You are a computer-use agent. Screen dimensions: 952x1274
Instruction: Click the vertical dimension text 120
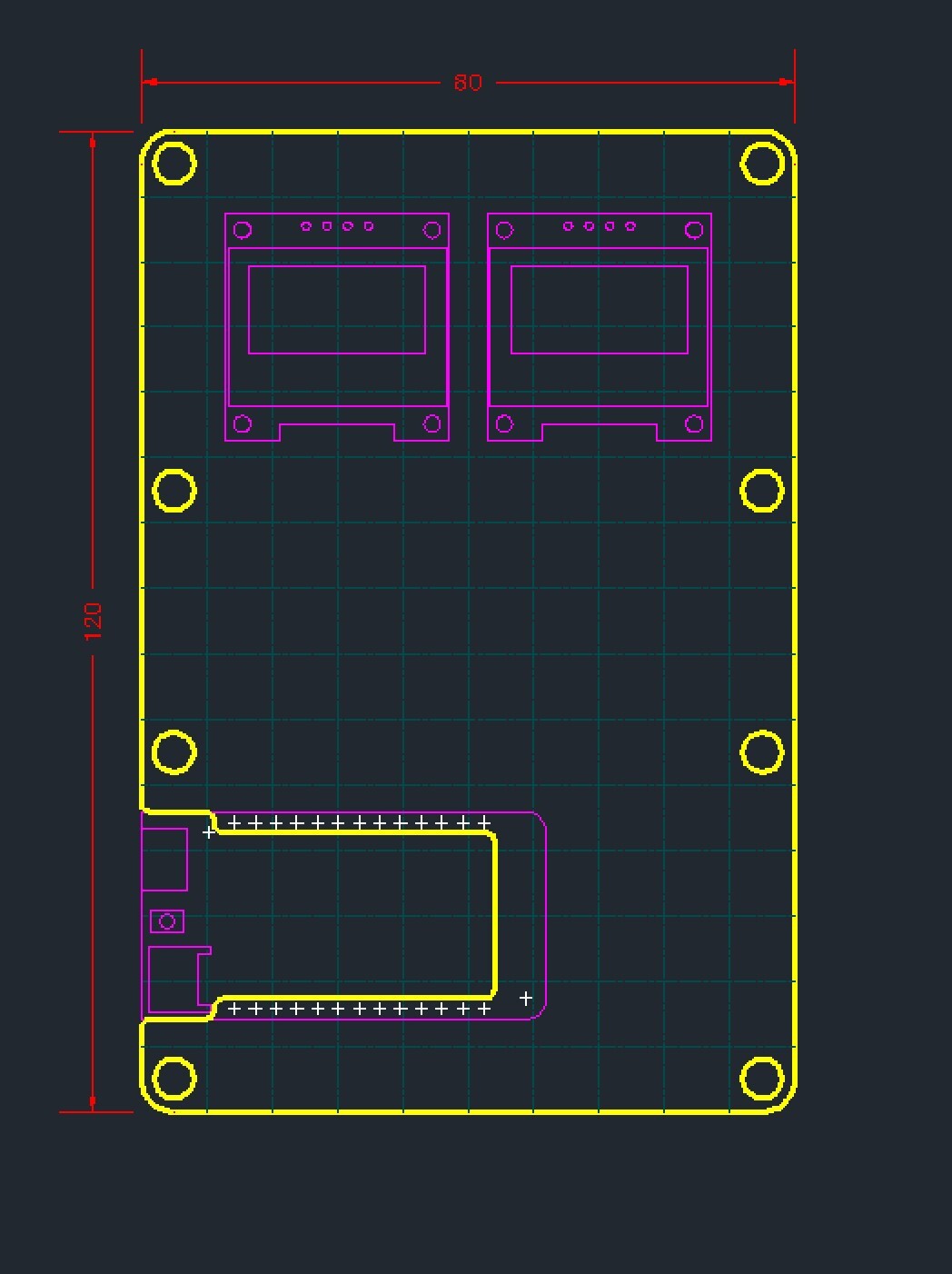93,621
